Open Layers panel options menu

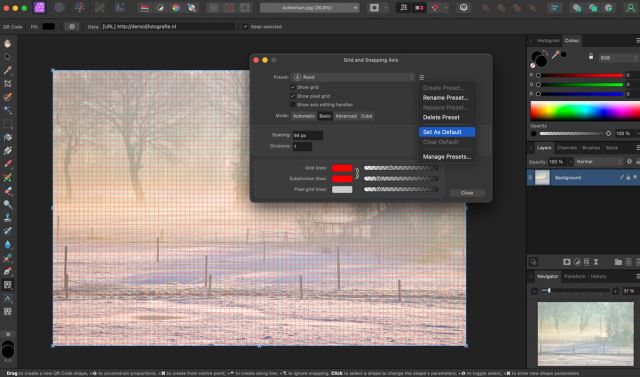tap(637, 148)
